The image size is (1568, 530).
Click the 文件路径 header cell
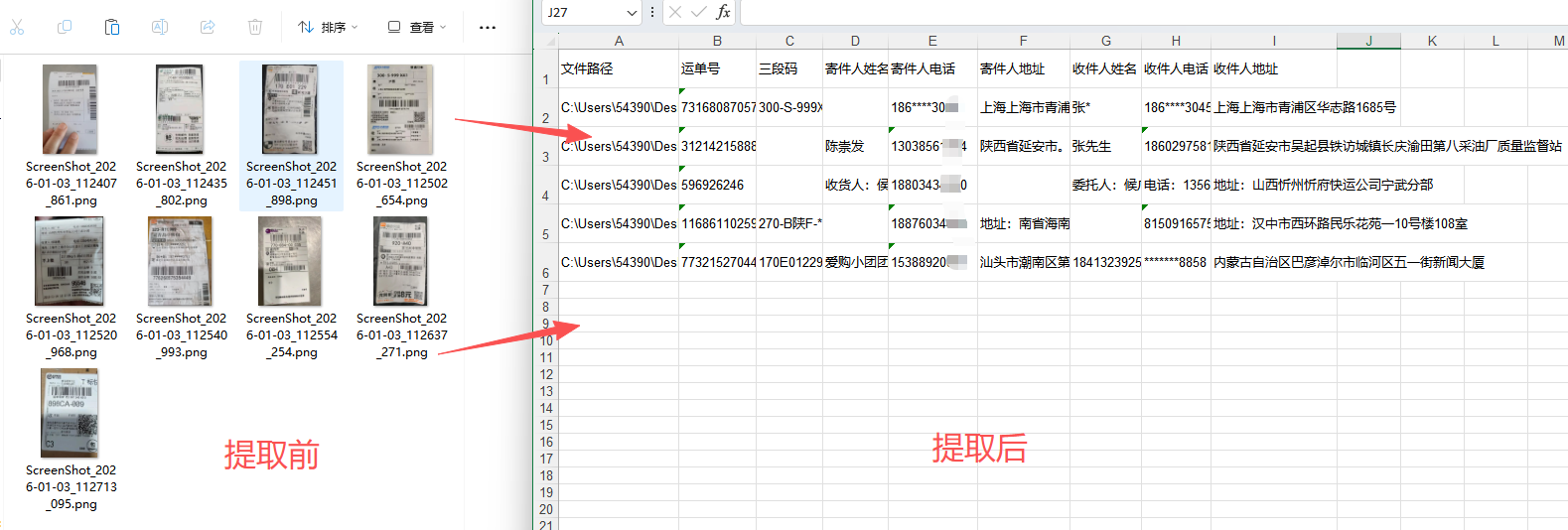(x=619, y=68)
